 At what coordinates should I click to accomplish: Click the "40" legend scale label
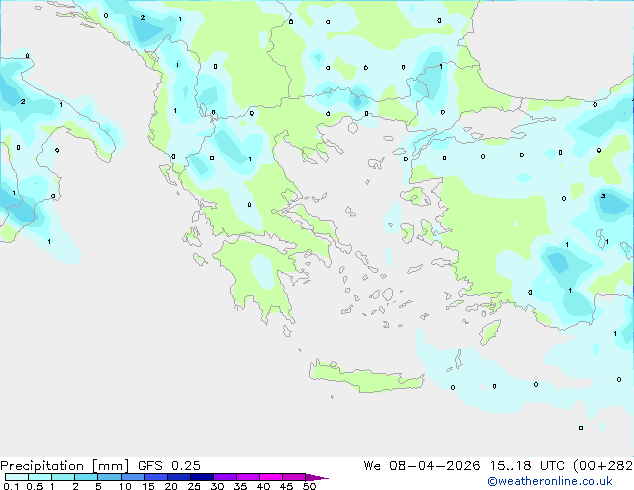[263, 486]
